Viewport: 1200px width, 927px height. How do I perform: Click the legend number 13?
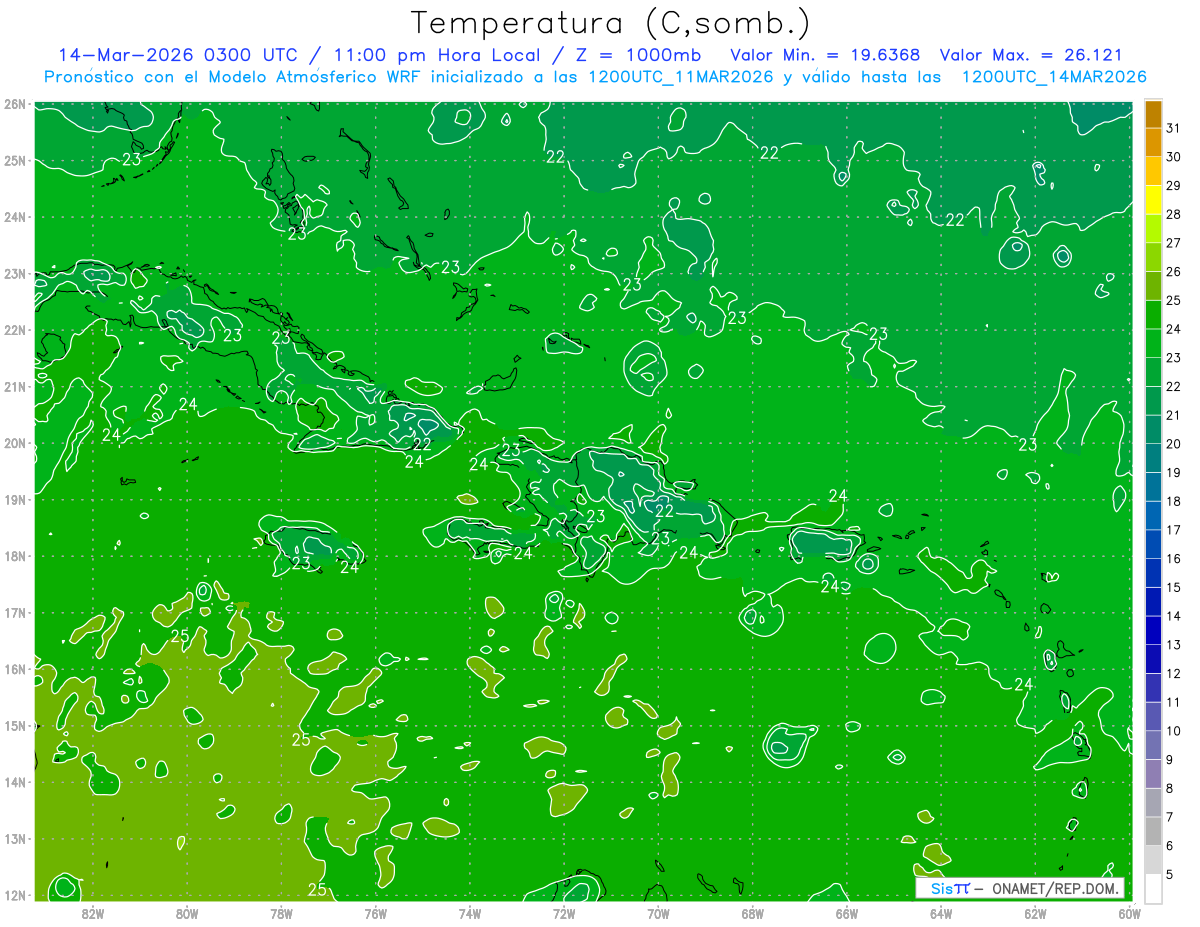[1174, 645]
